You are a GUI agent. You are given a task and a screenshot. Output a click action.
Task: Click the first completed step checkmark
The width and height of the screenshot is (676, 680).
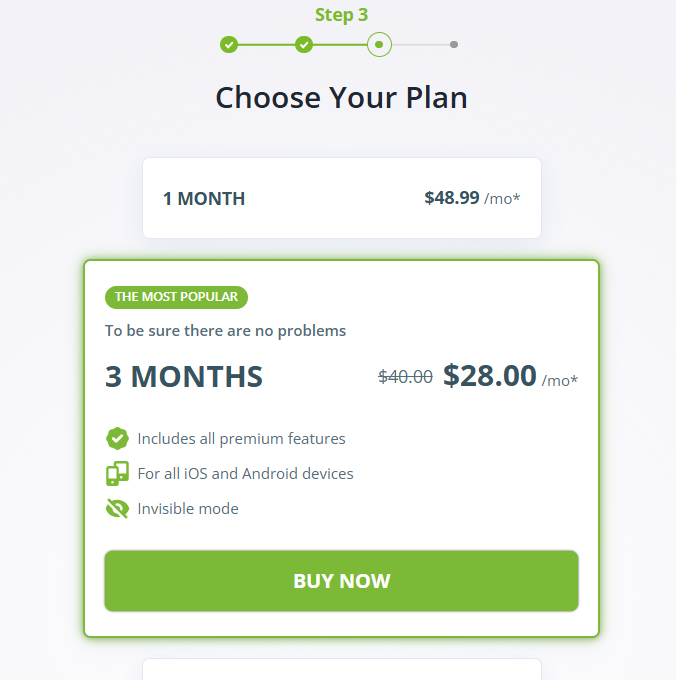[229, 45]
